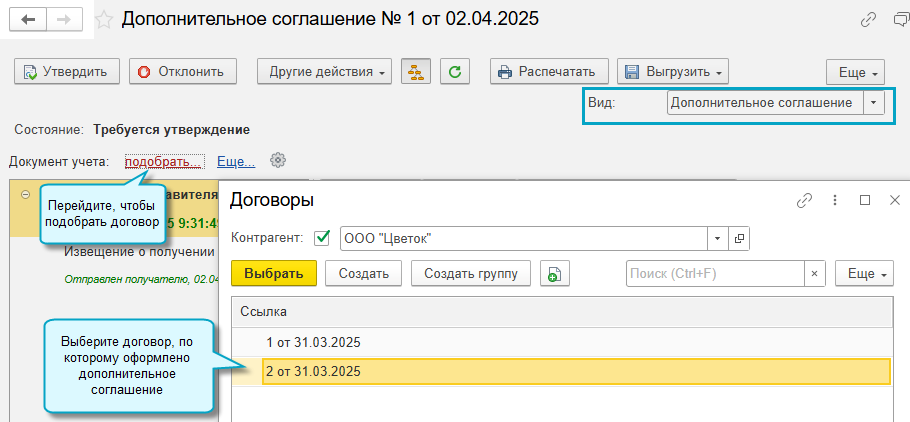Screen dimensions: 910x422
Task: Click the copy-create icon in Договоры toolbar
Action: tap(555, 273)
